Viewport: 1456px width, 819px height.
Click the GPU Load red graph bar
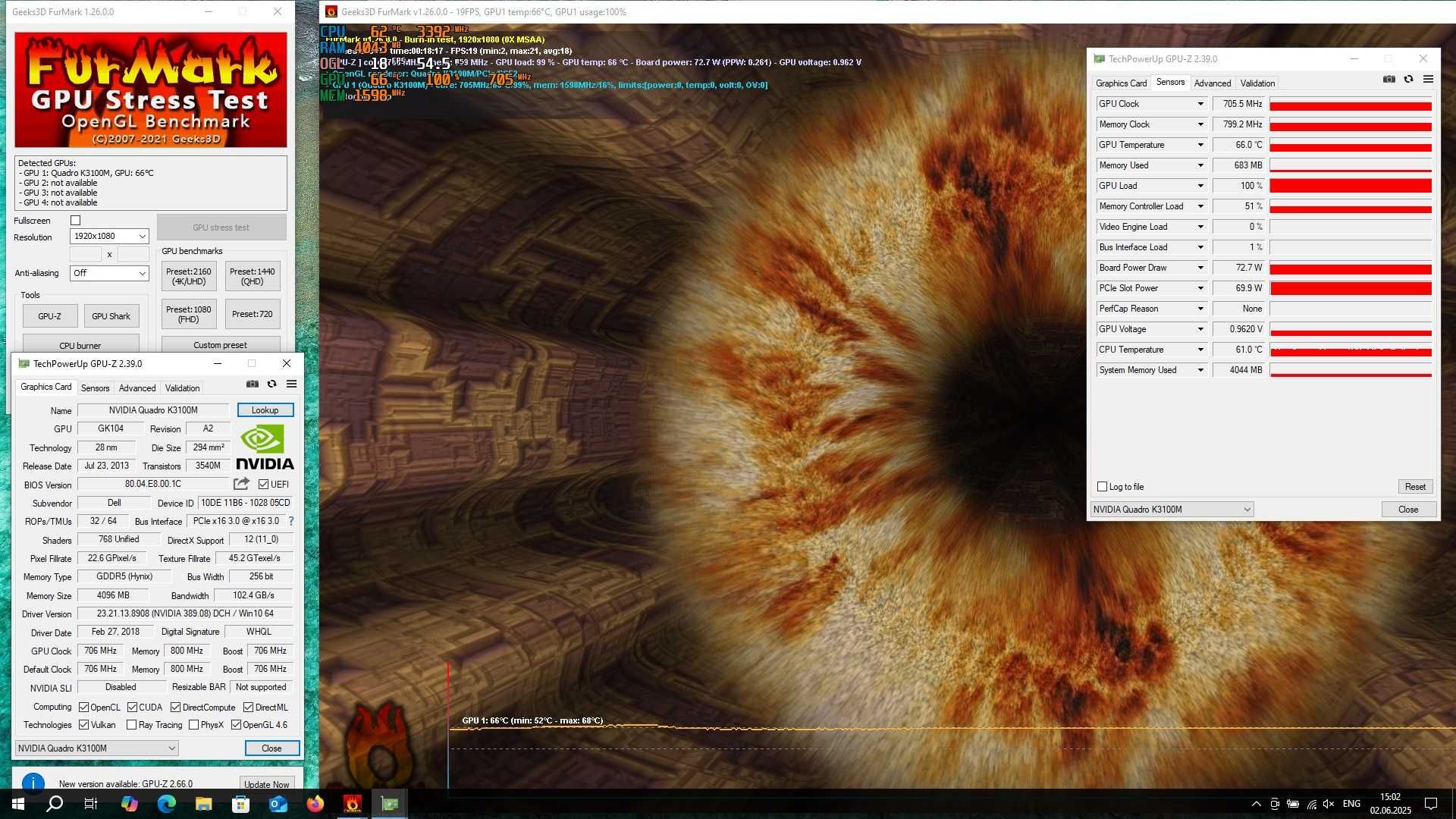coord(1351,186)
